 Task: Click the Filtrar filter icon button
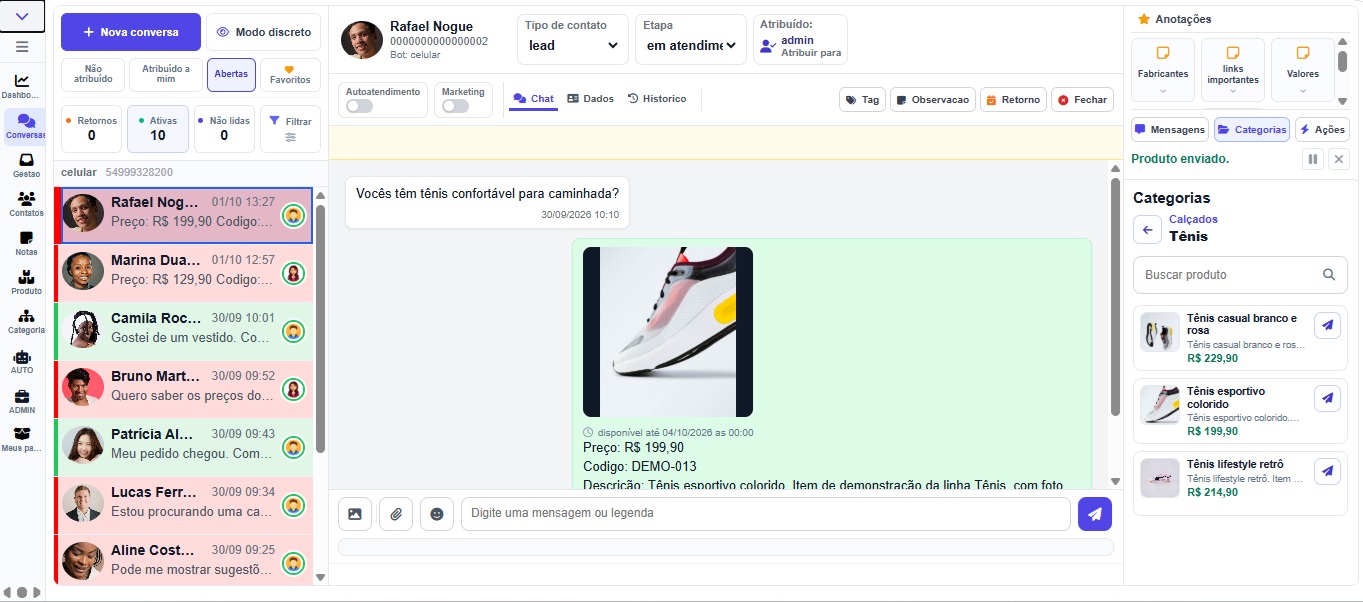coord(290,129)
